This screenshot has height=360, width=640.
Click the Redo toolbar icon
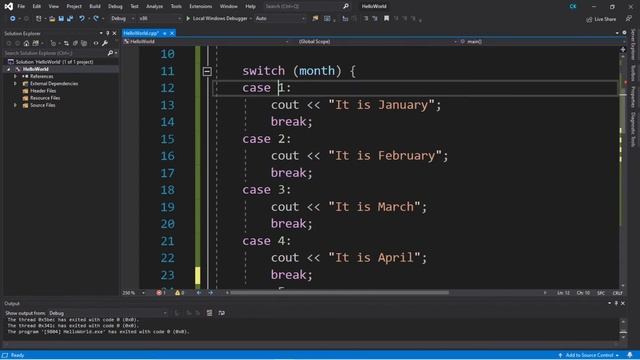96,19
